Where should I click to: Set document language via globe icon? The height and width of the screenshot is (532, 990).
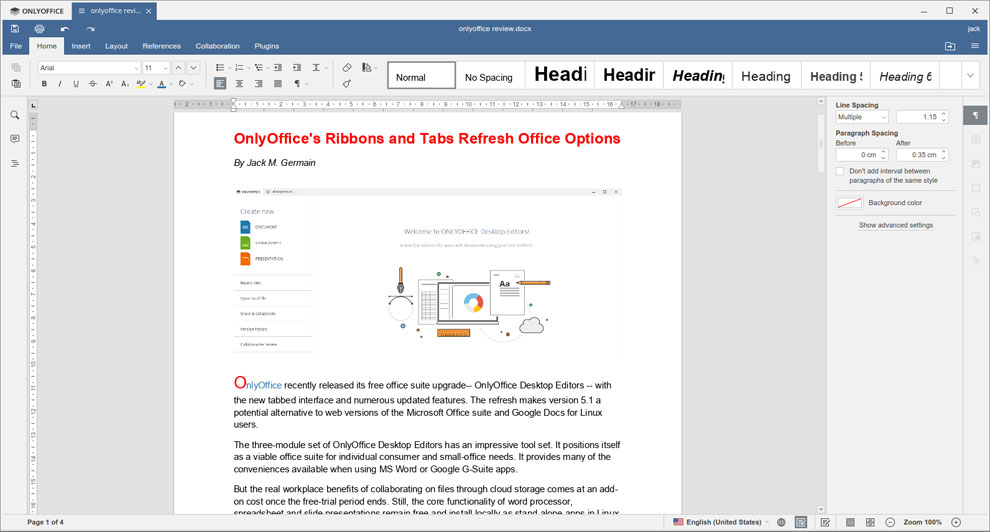[x=782, y=523]
